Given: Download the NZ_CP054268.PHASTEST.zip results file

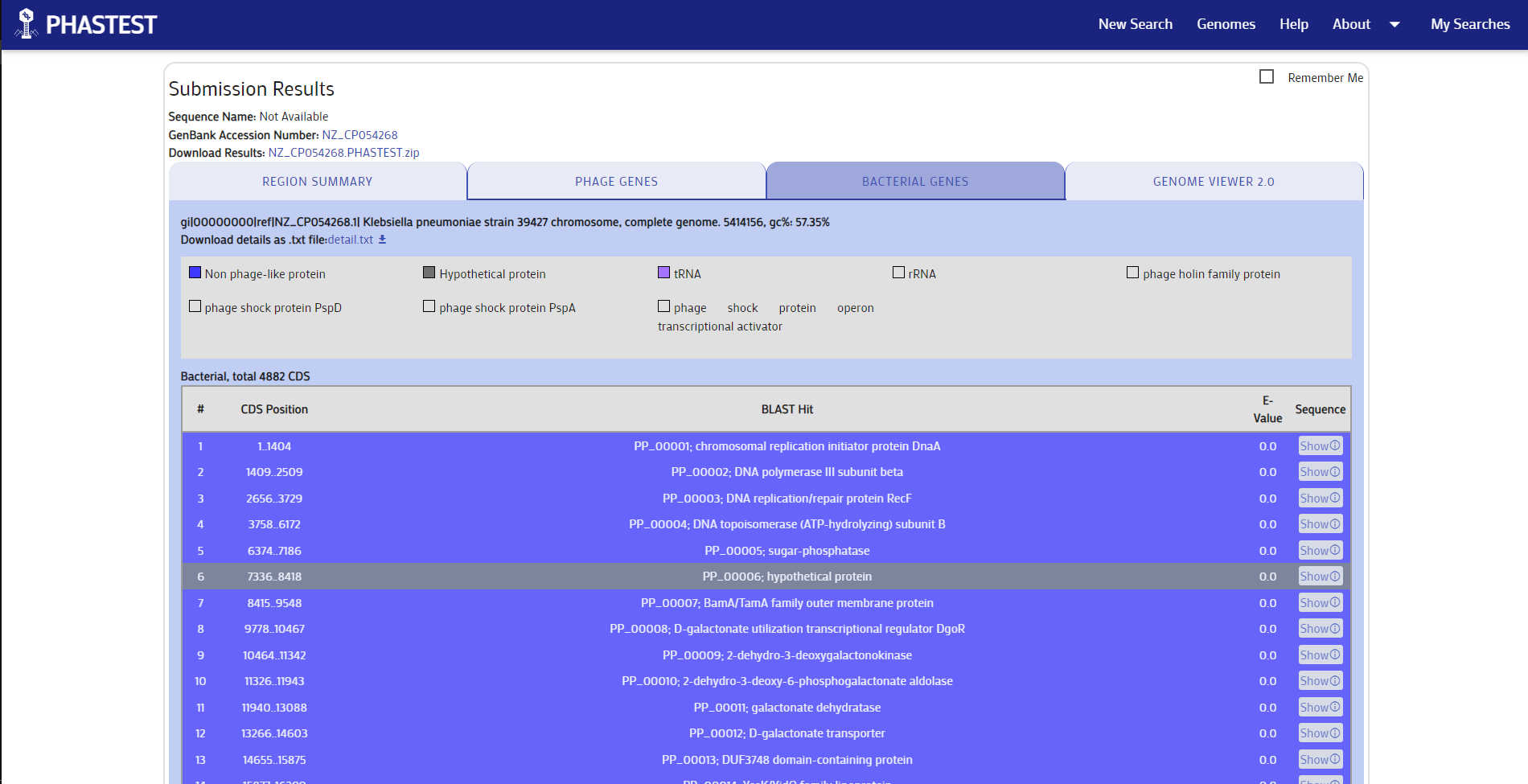Looking at the screenshot, I should (343, 153).
